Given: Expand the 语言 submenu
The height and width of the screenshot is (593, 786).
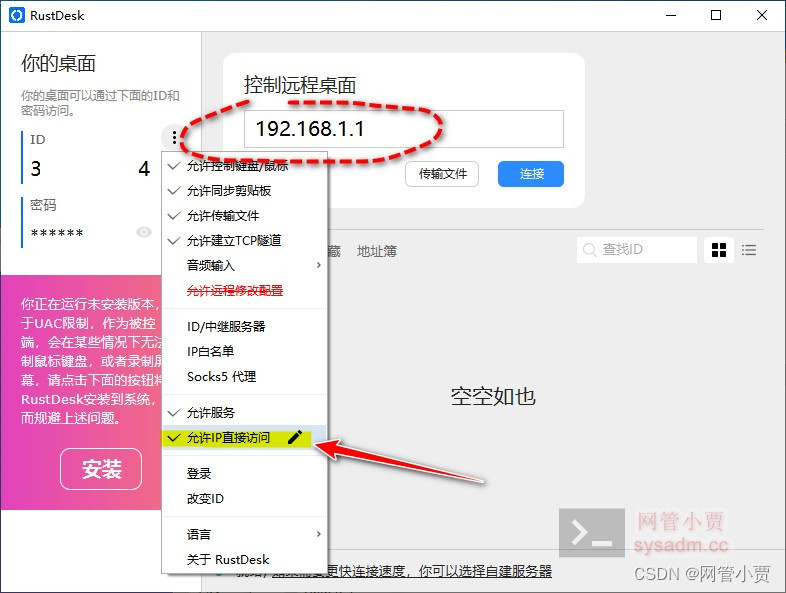Looking at the screenshot, I should coord(245,534).
